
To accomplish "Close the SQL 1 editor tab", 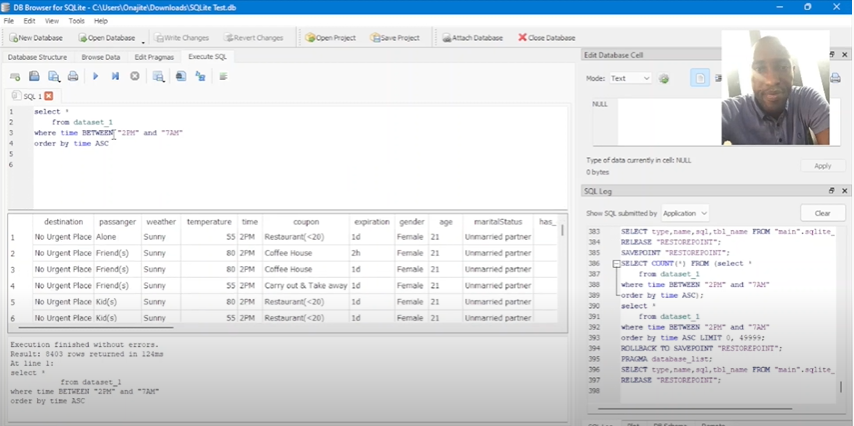I will [x=48, y=96].
